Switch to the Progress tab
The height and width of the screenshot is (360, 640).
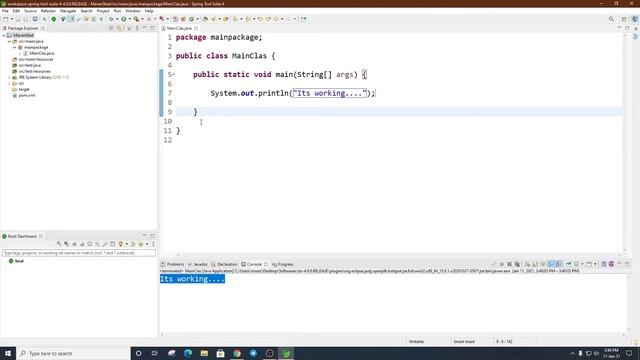click(x=283, y=264)
